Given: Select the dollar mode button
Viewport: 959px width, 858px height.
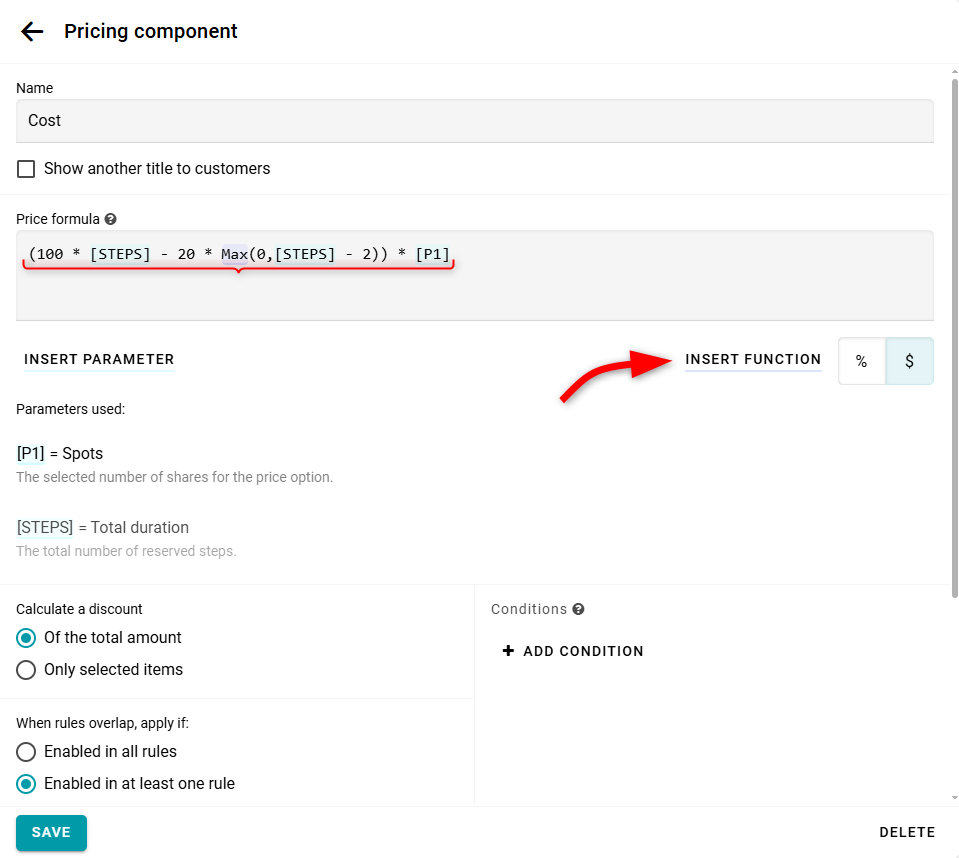Looking at the screenshot, I should pos(909,361).
